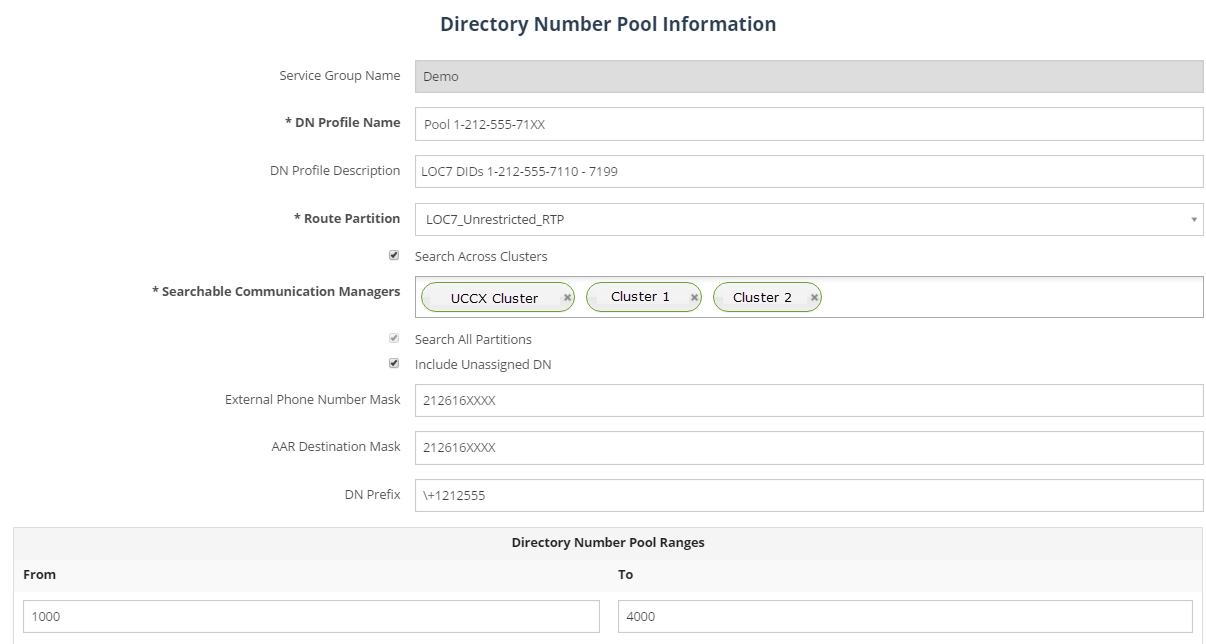Viewport: 1206px width, 644px height.
Task: Edit the DN Prefix field
Action: click(x=809, y=495)
